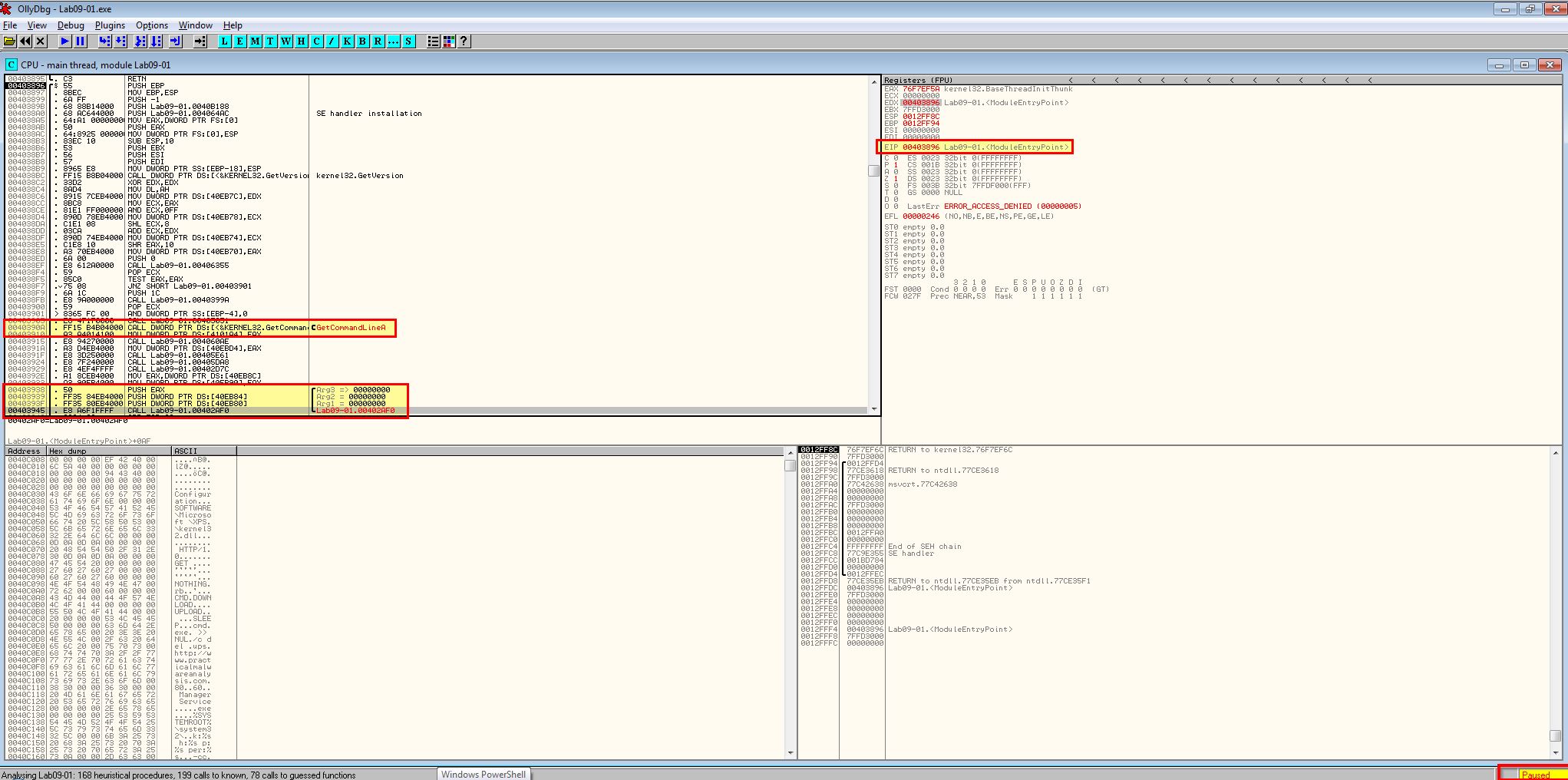Open the Log window (L)

224,41
